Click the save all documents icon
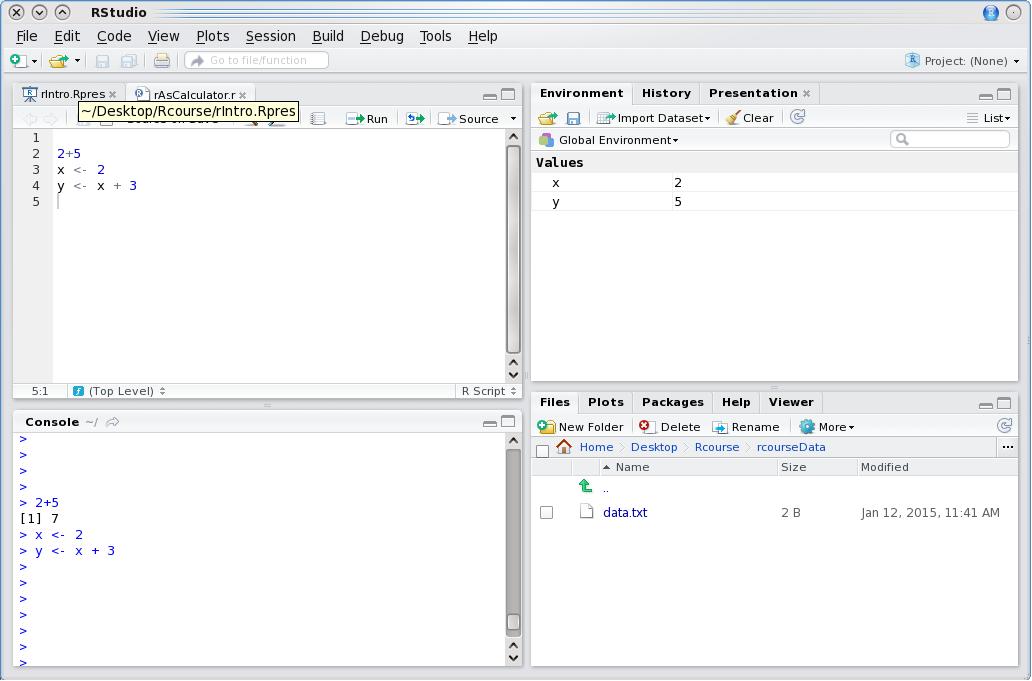This screenshot has width=1032, height=681. [x=128, y=61]
